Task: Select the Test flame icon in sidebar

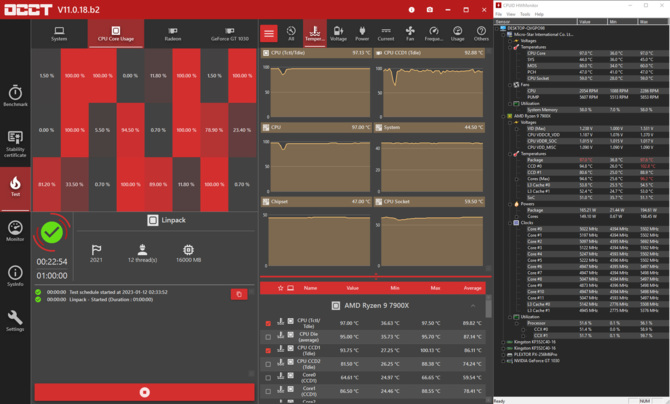Action: coord(15,186)
